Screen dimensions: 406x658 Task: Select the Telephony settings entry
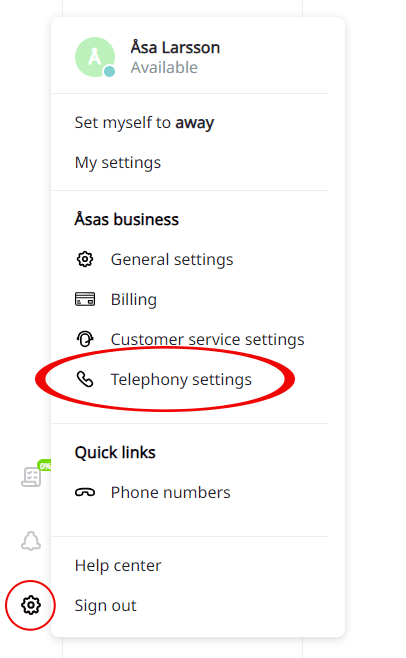(181, 379)
